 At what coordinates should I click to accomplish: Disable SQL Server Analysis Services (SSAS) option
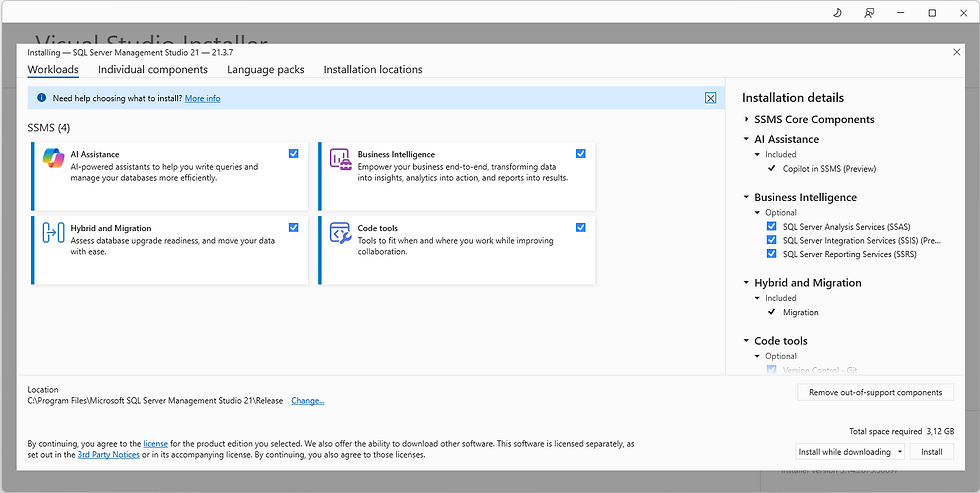point(771,226)
